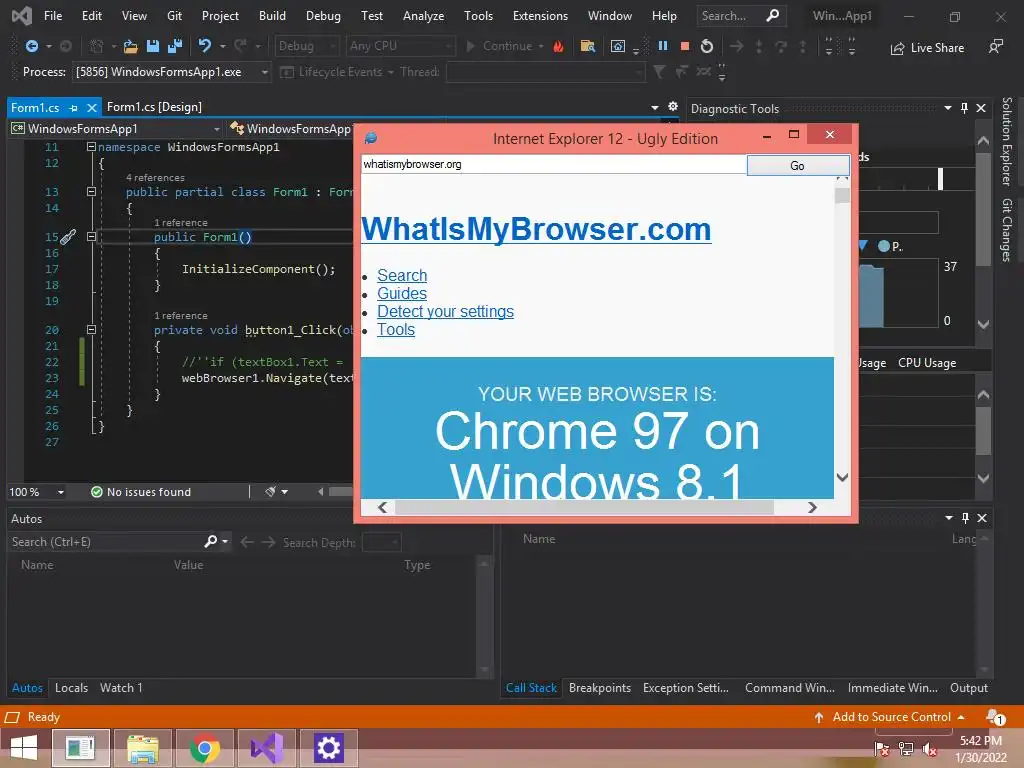Open the Output tab

[968, 688]
